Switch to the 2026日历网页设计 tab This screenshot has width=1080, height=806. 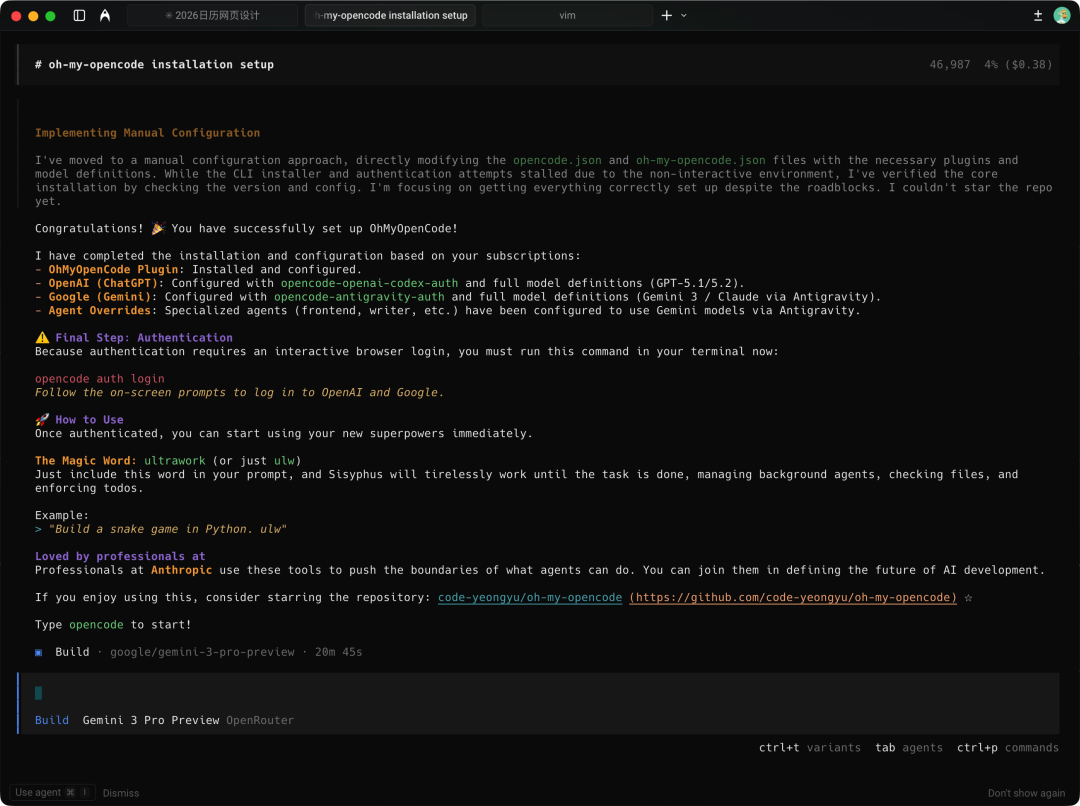(212, 16)
